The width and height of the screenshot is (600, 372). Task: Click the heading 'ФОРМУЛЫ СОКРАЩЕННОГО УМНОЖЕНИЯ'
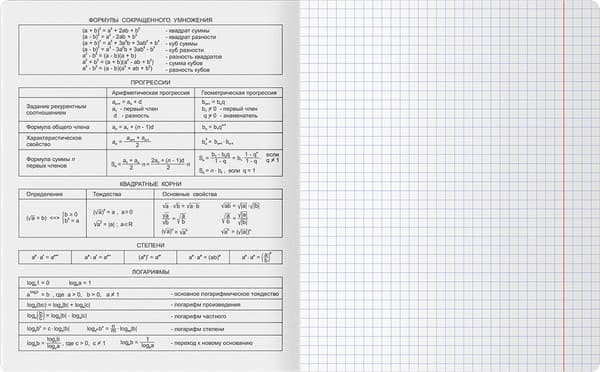[x=150, y=20]
